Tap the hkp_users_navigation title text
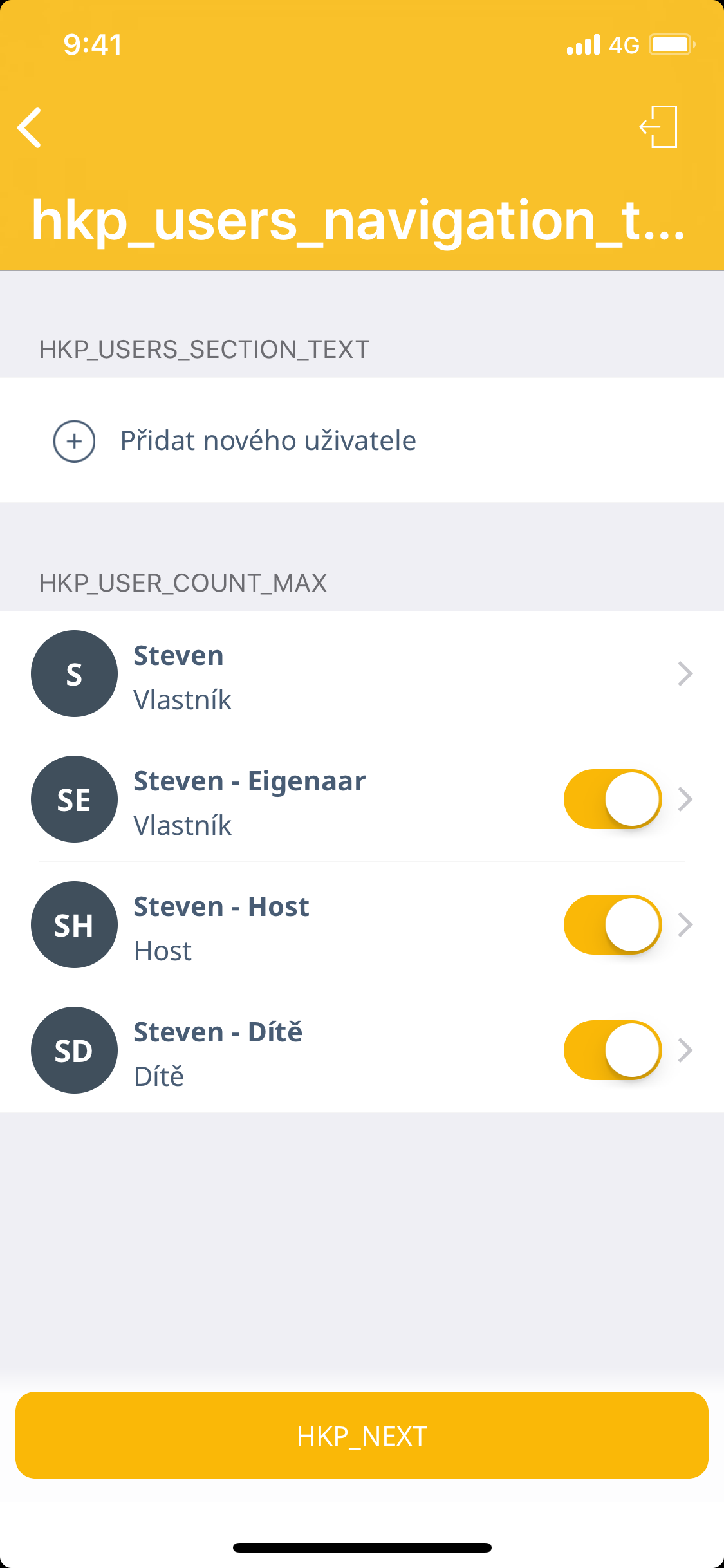The width and height of the screenshot is (724, 1568). 358,221
